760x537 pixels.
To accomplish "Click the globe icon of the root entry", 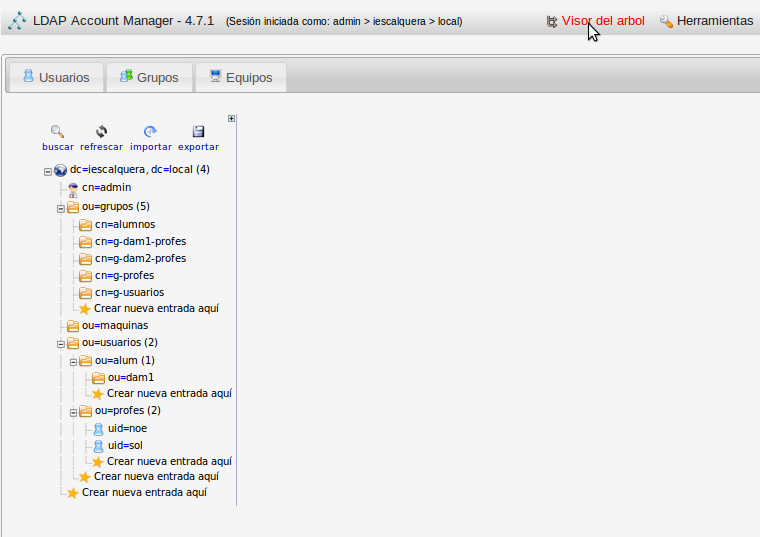I will pyautogui.click(x=60, y=170).
